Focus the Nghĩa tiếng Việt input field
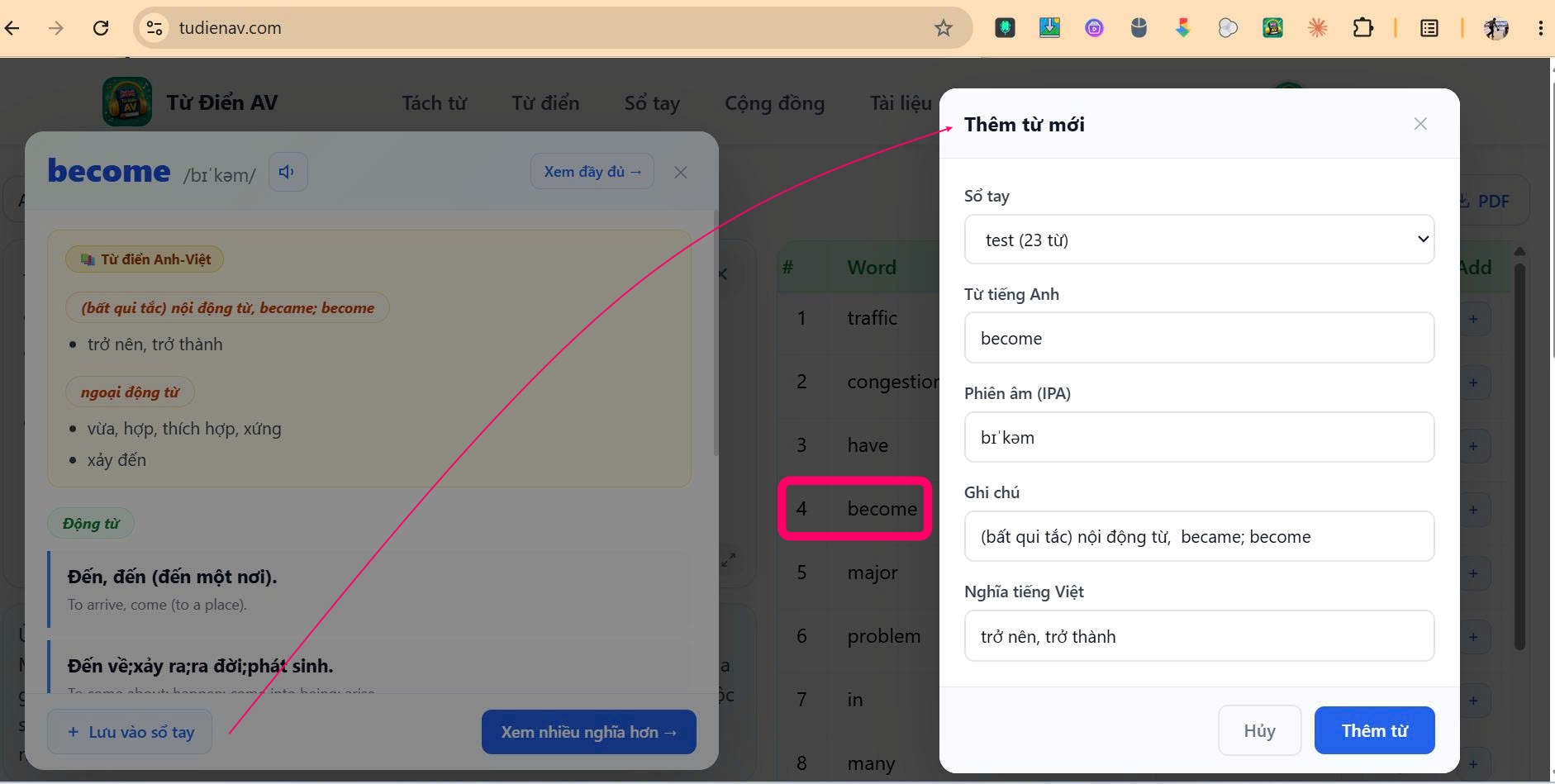1555x784 pixels. (1199, 636)
